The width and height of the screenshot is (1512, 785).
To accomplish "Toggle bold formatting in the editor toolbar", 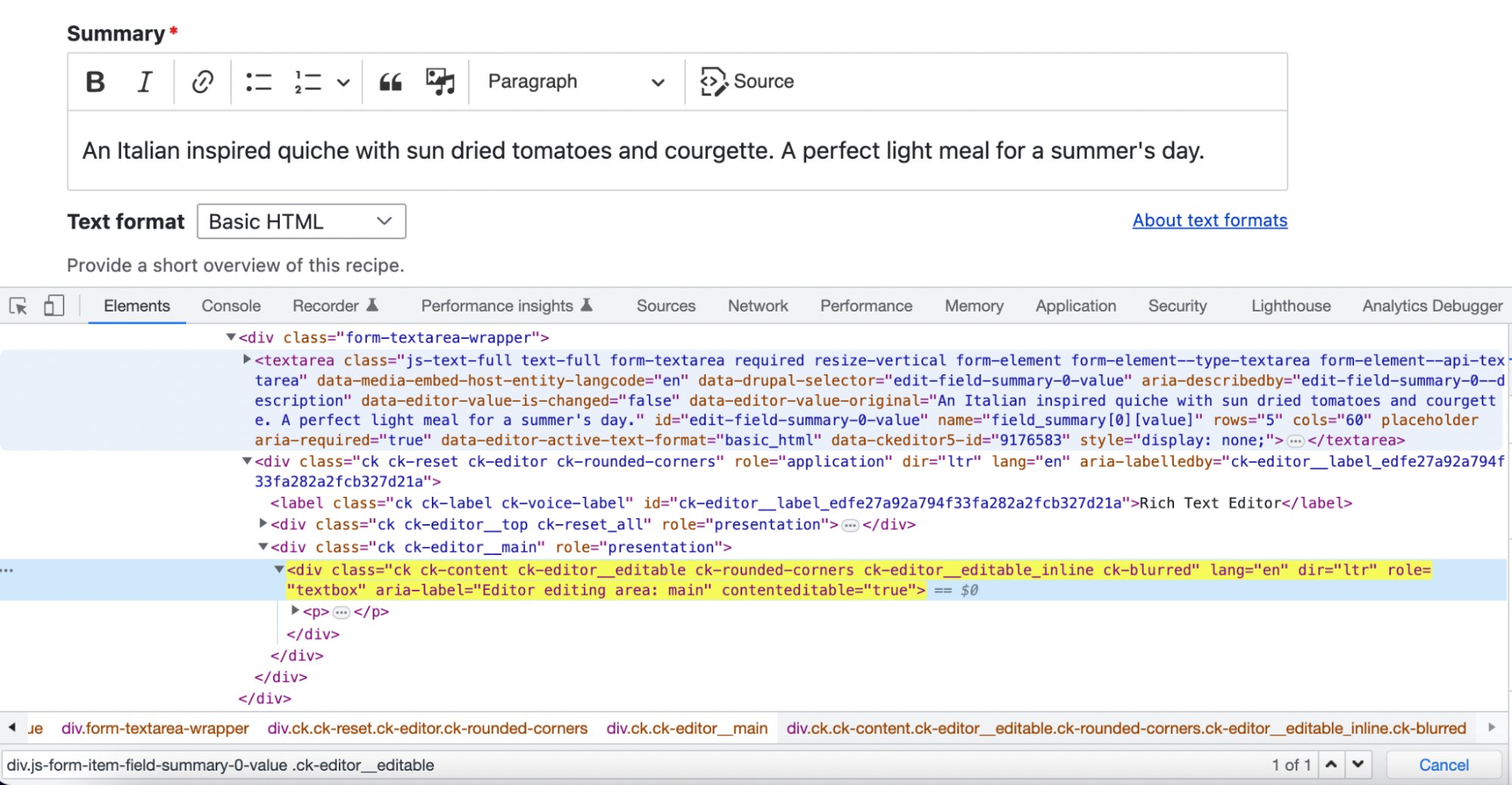I will [x=95, y=82].
